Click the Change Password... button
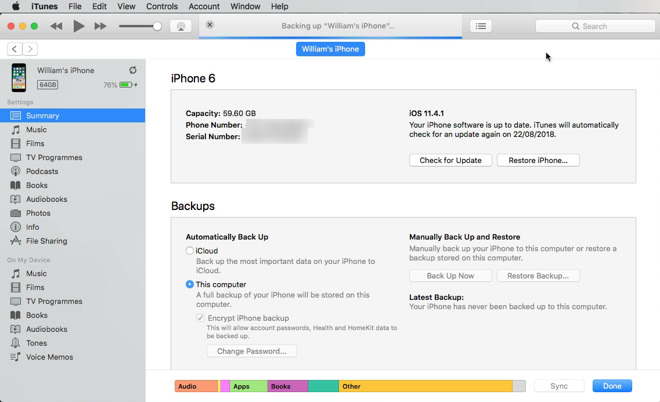The width and height of the screenshot is (660, 402). [x=251, y=351]
